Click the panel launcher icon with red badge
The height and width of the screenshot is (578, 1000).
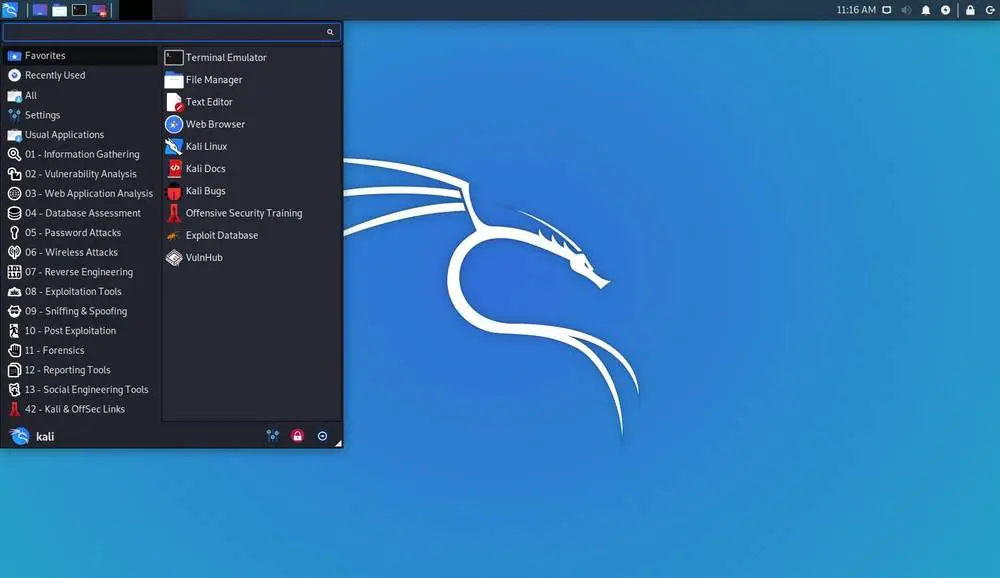click(x=99, y=10)
